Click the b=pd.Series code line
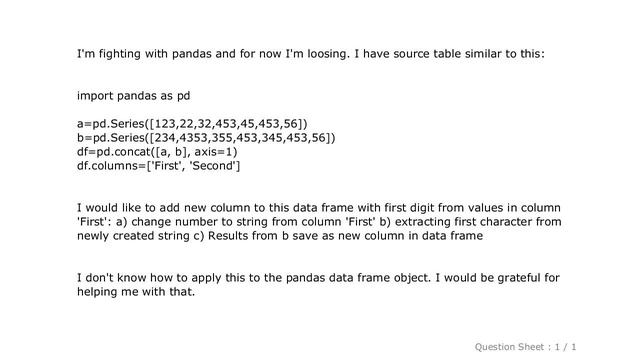 pyautogui.click(x=206, y=138)
